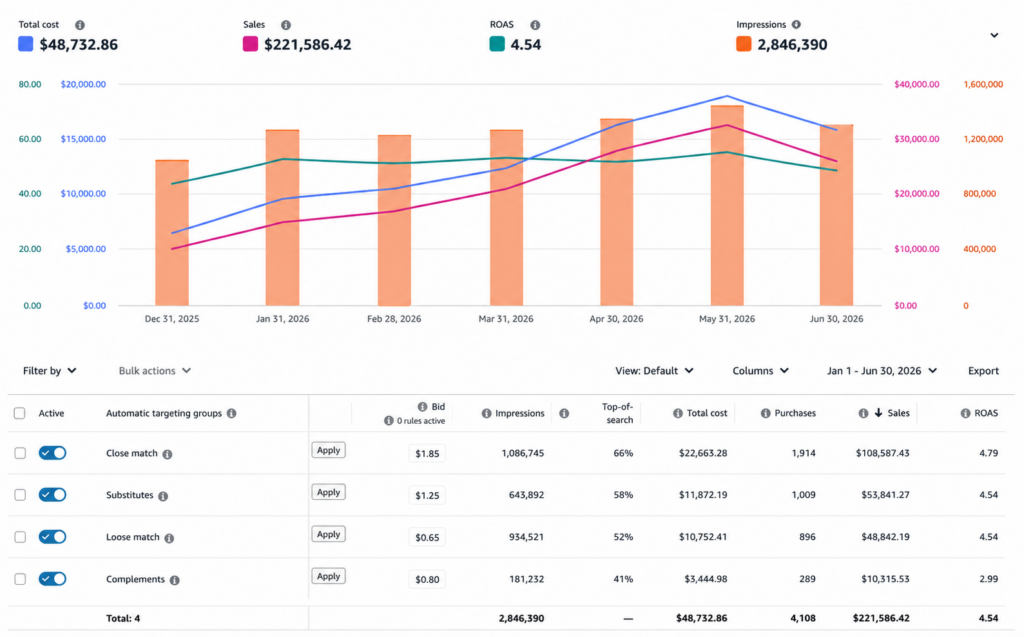Click the Dec 31, 2025 impressions bar

coord(172,233)
